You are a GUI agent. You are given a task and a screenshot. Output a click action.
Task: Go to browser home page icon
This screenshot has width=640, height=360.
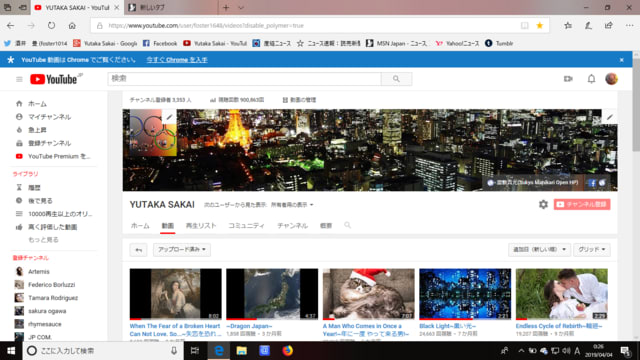coord(72,25)
